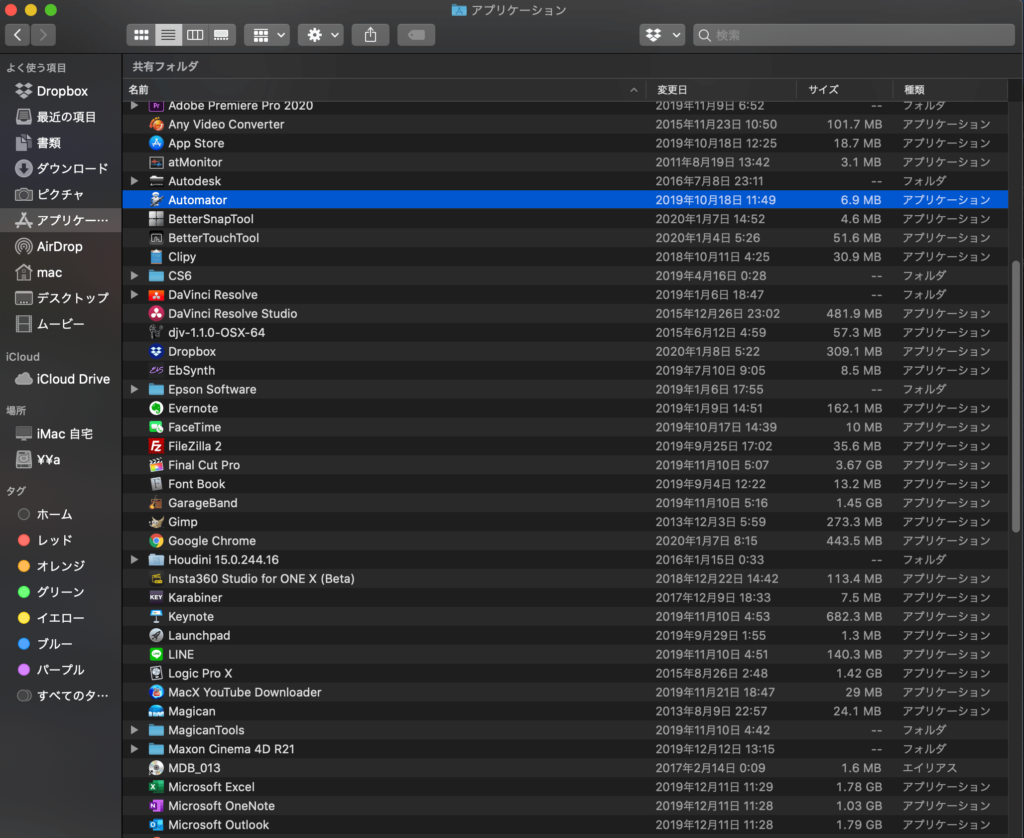1024x838 pixels.
Task: Go back with the back arrow
Action: click(18, 35)
